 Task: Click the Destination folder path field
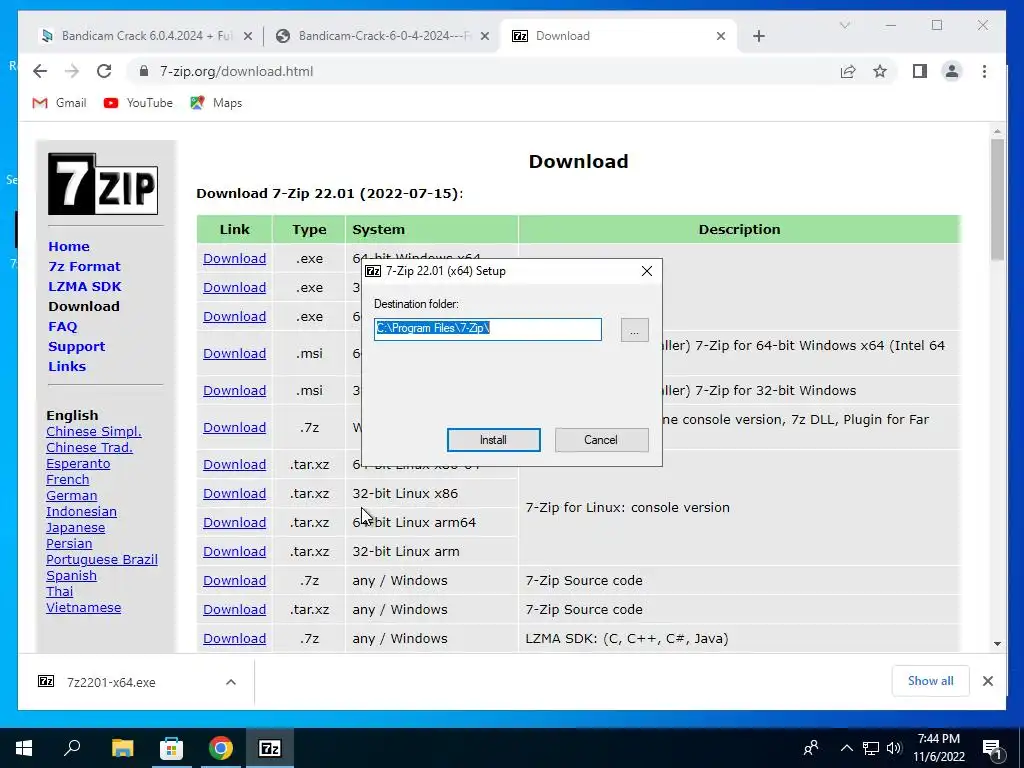pyautogui.click(x=487, y=329)
